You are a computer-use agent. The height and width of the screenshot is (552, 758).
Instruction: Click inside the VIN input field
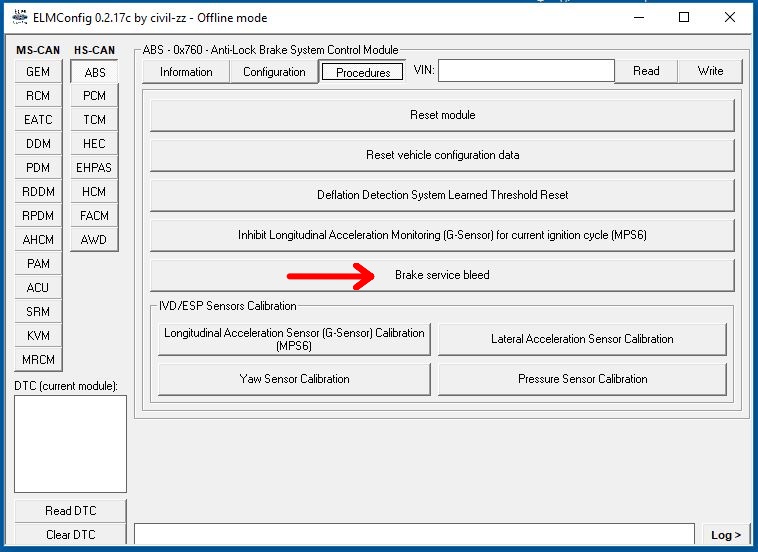pyautogui.click(x=526, y=71)
